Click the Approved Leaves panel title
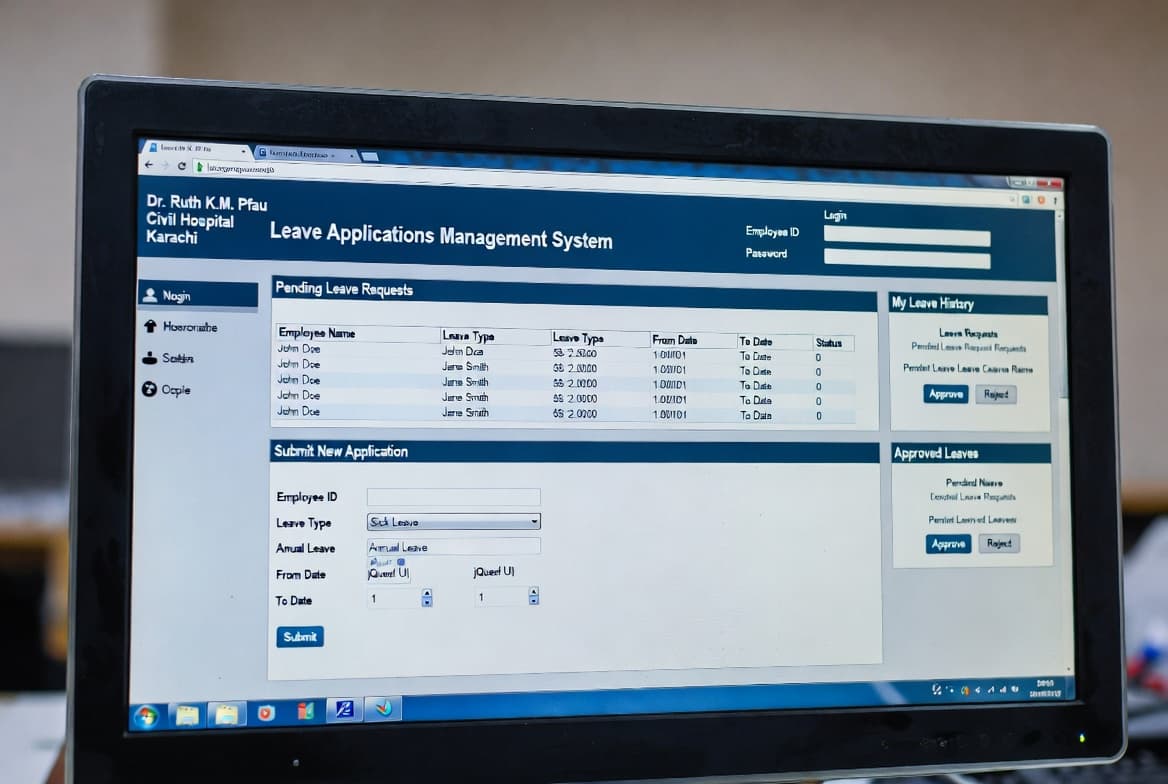This screenshot has height=784, width=1168. 936,453
